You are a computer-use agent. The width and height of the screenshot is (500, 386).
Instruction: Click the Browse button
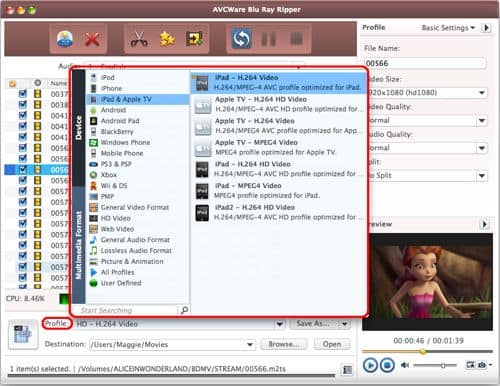click(284, 344)
